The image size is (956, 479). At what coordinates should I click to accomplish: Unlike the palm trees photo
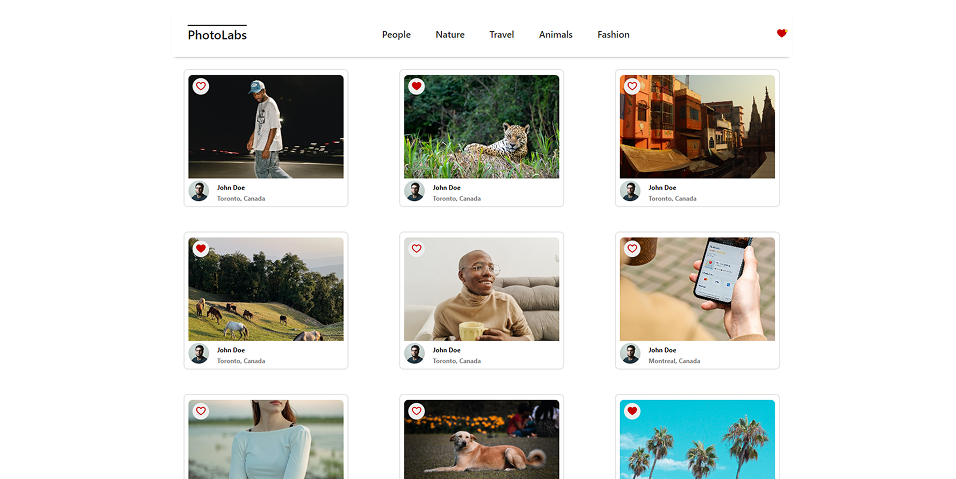(x=632, y=411)
